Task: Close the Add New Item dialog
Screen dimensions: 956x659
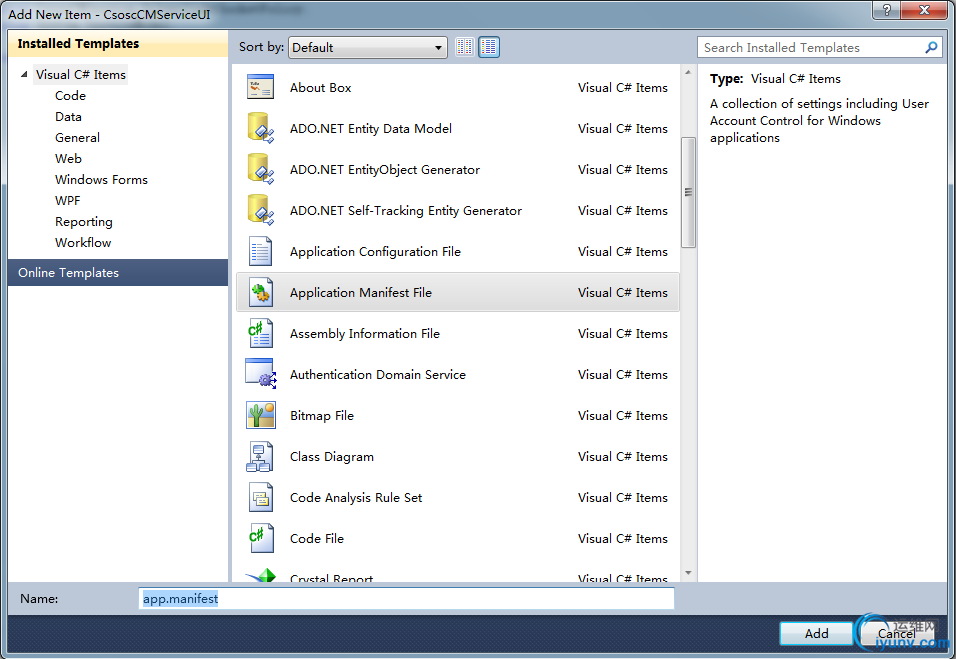Action: [924, 10]
